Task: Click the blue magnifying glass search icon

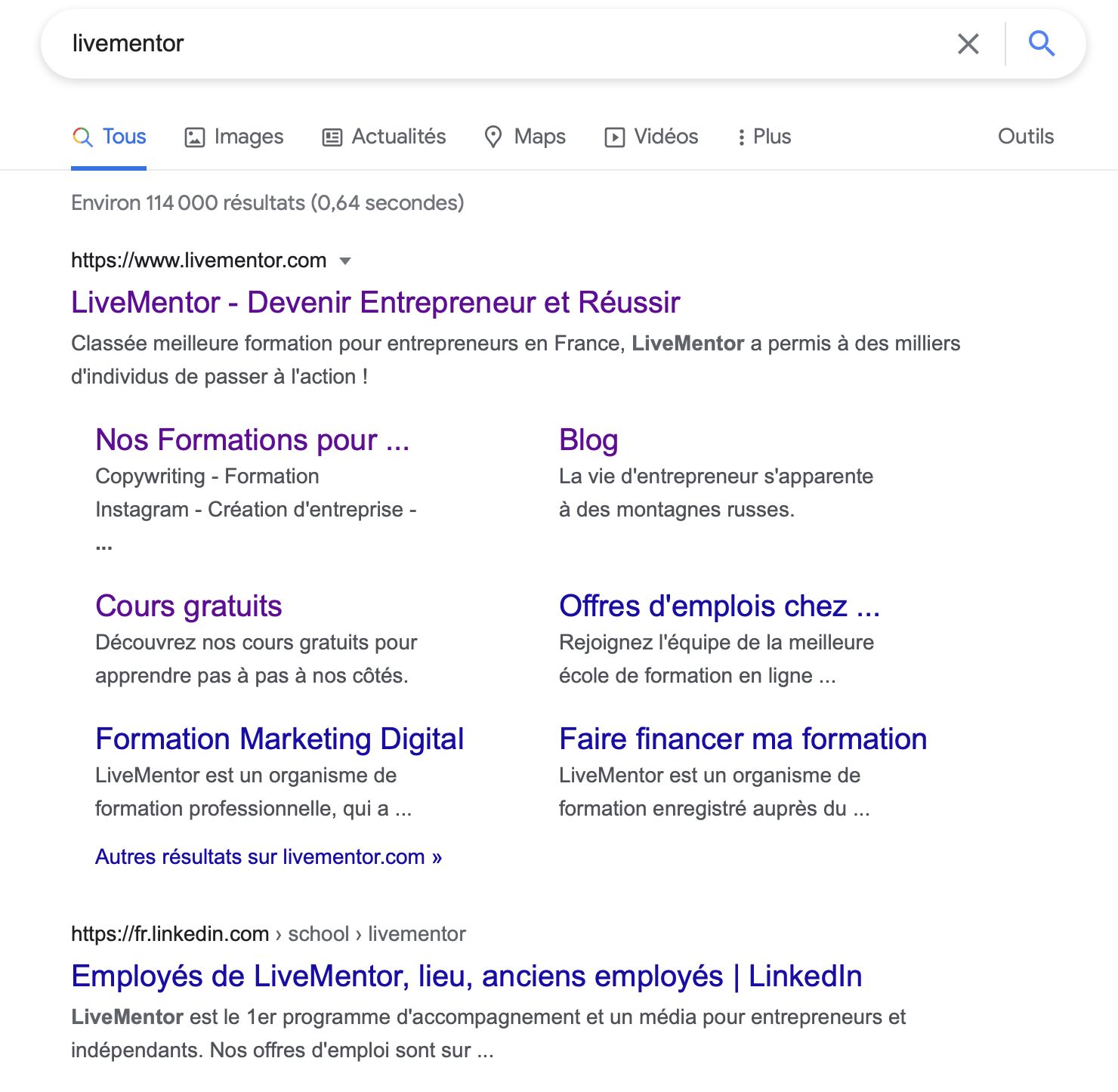Action: pos(1042,44)
